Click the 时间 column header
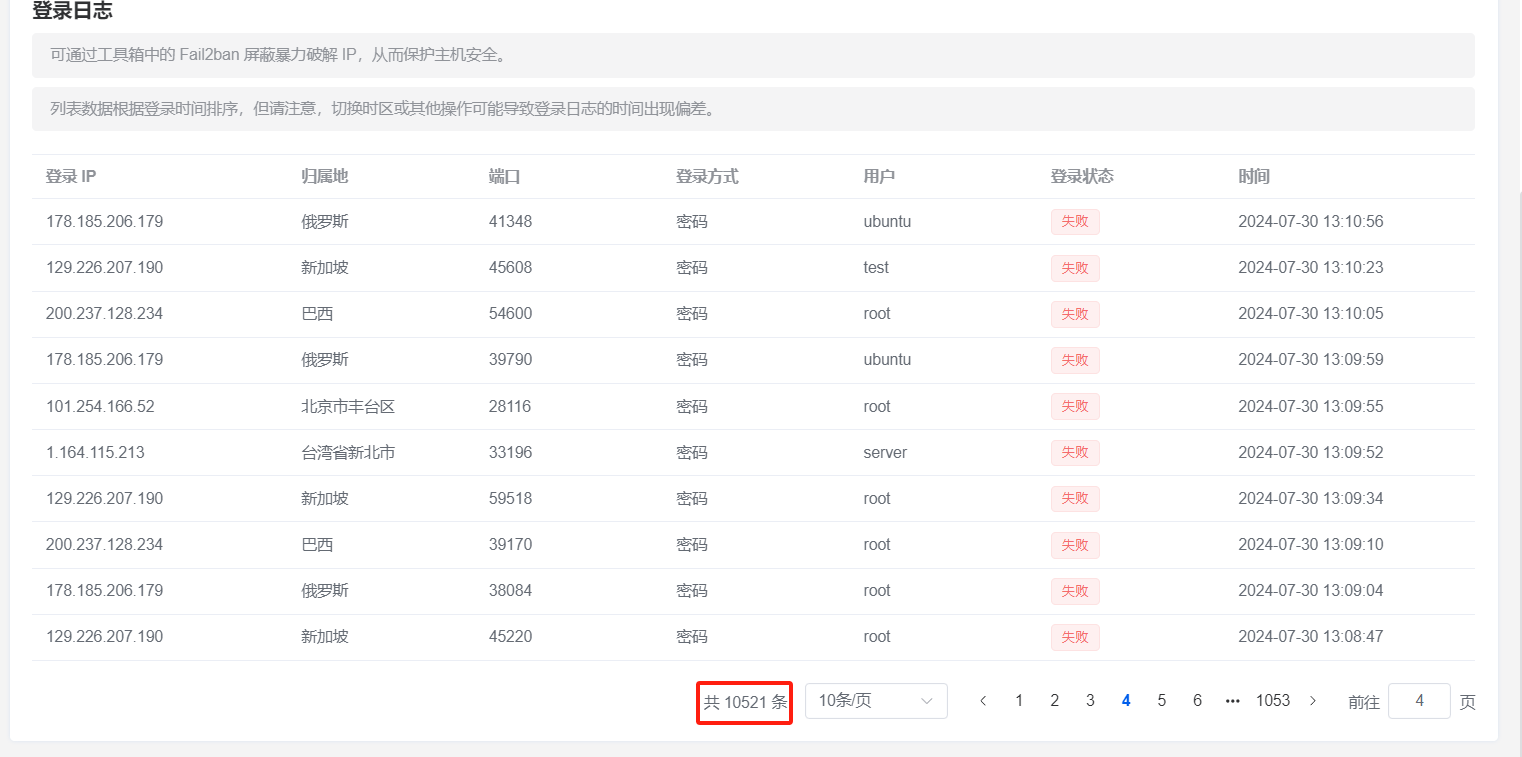Screen dimensions: 1522x757 tap(1254, 176)
